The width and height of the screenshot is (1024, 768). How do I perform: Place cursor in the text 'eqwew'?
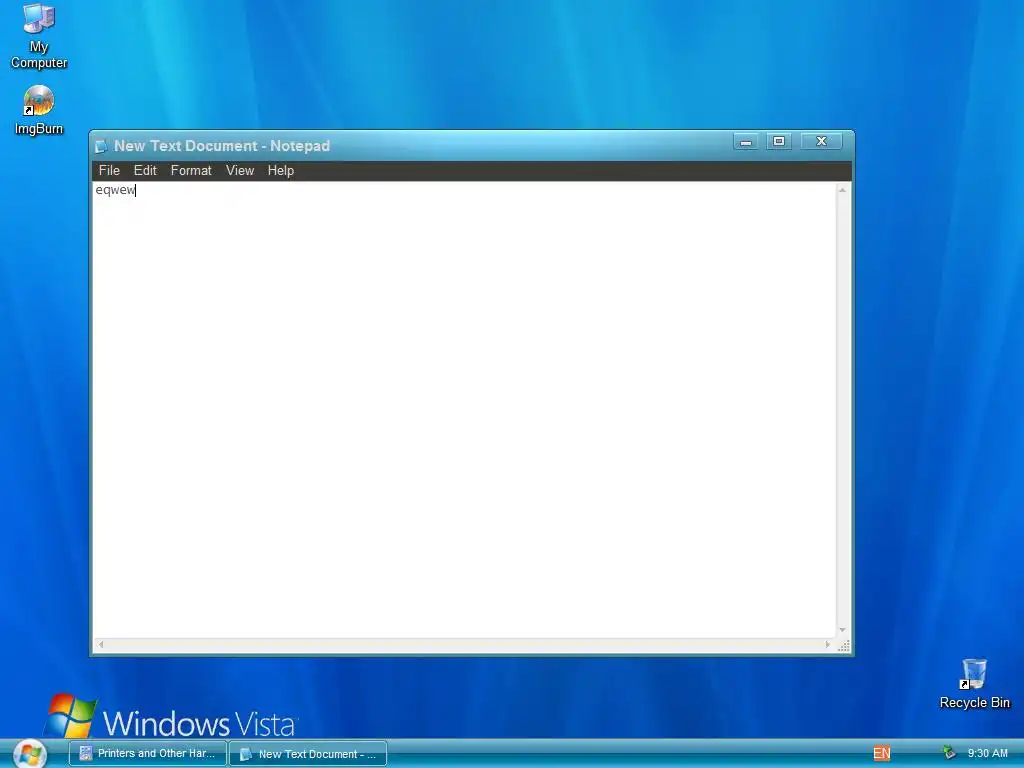pos(115,190)
